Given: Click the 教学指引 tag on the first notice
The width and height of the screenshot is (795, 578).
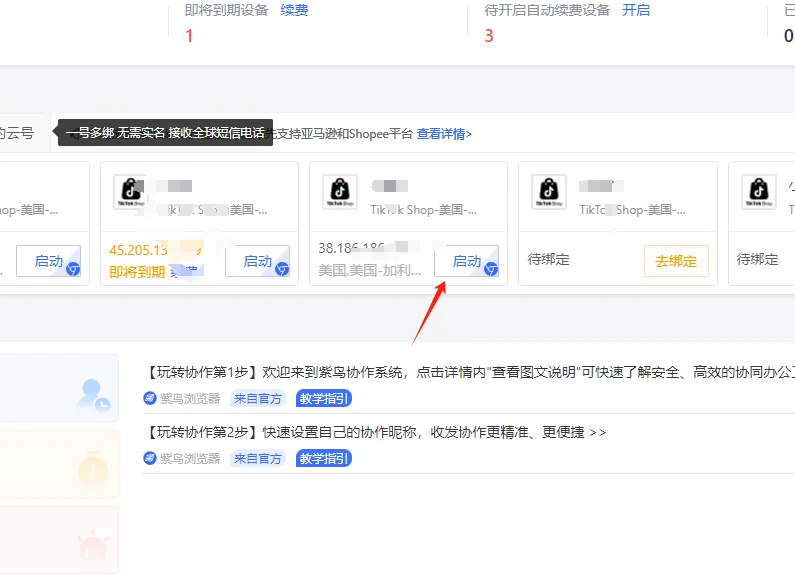Looking at the screenshot, I should click(x=323, y=399).
